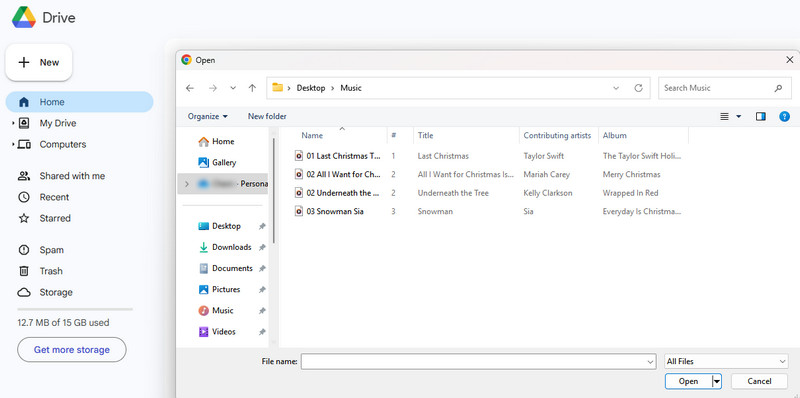
Task: Select the 03 Snowman Sia file
Action: pos(330,211)
